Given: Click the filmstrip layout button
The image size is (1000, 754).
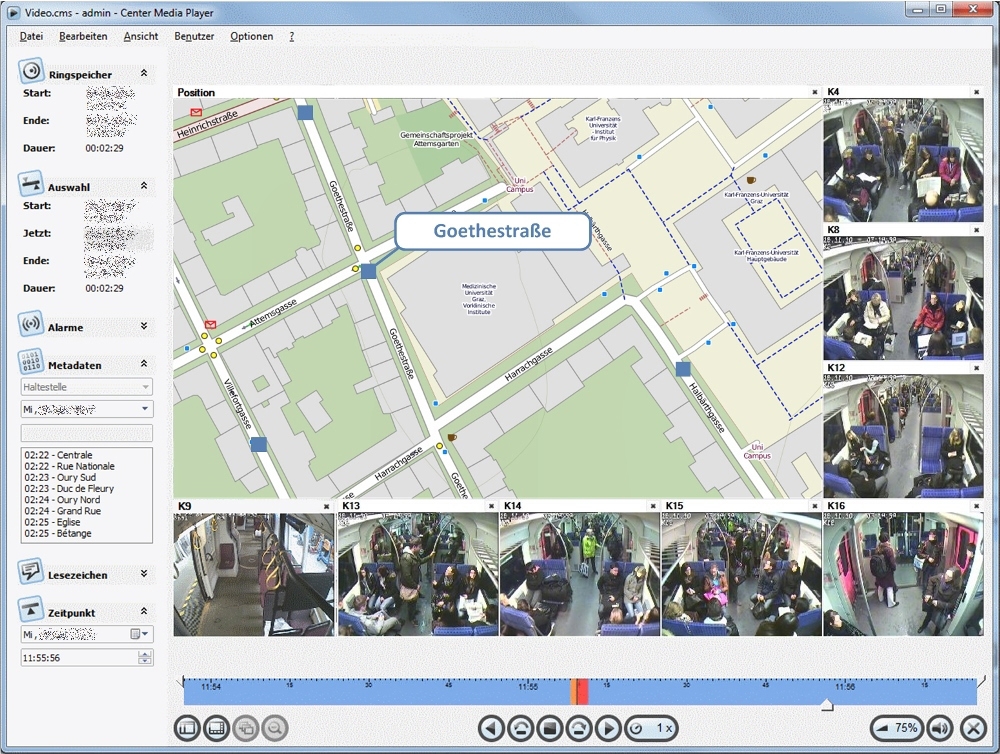Looking at the screenshot, I should coord(216,728).
